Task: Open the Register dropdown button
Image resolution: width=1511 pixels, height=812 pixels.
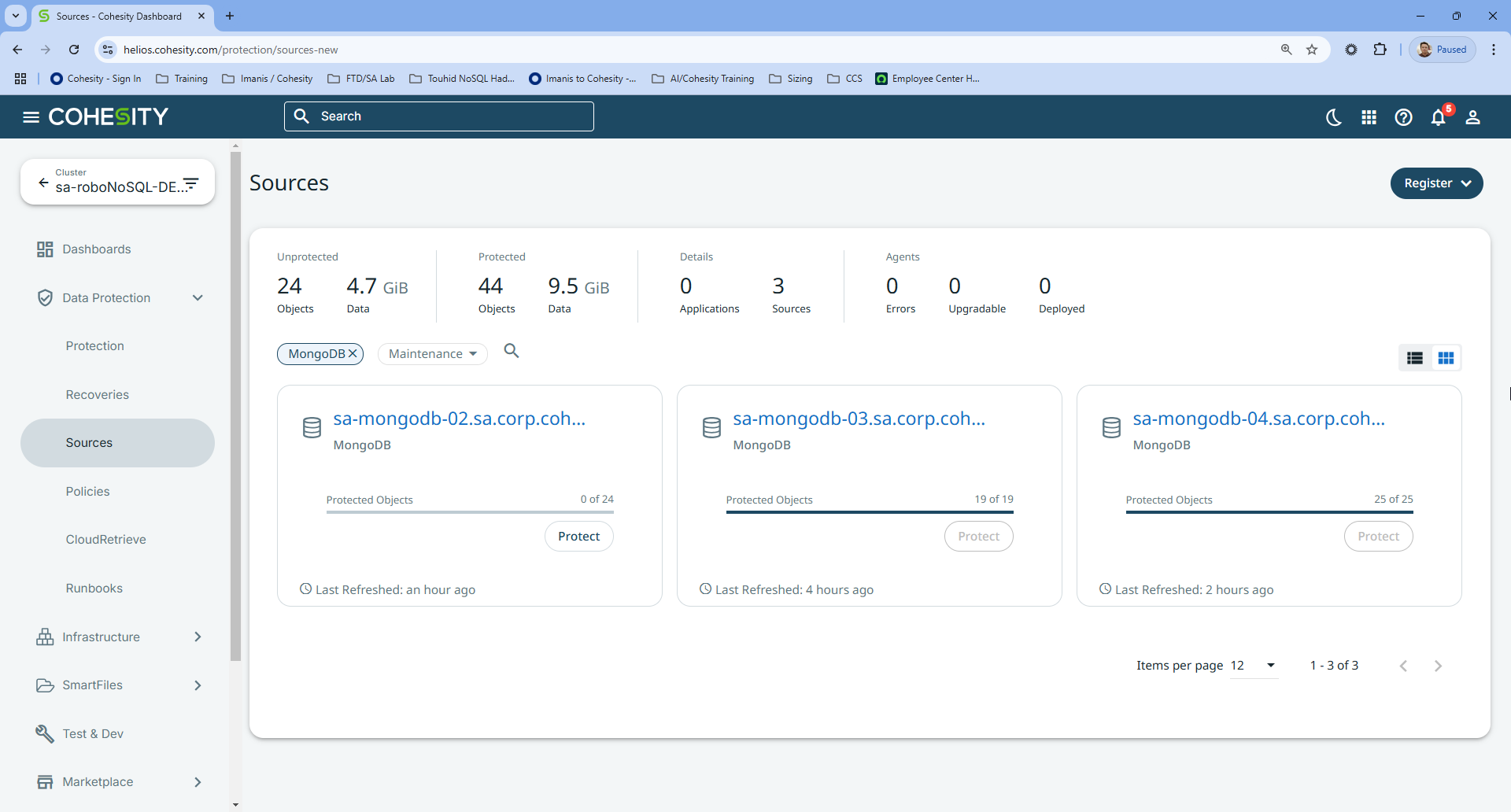Action: tap(1436, 183)
